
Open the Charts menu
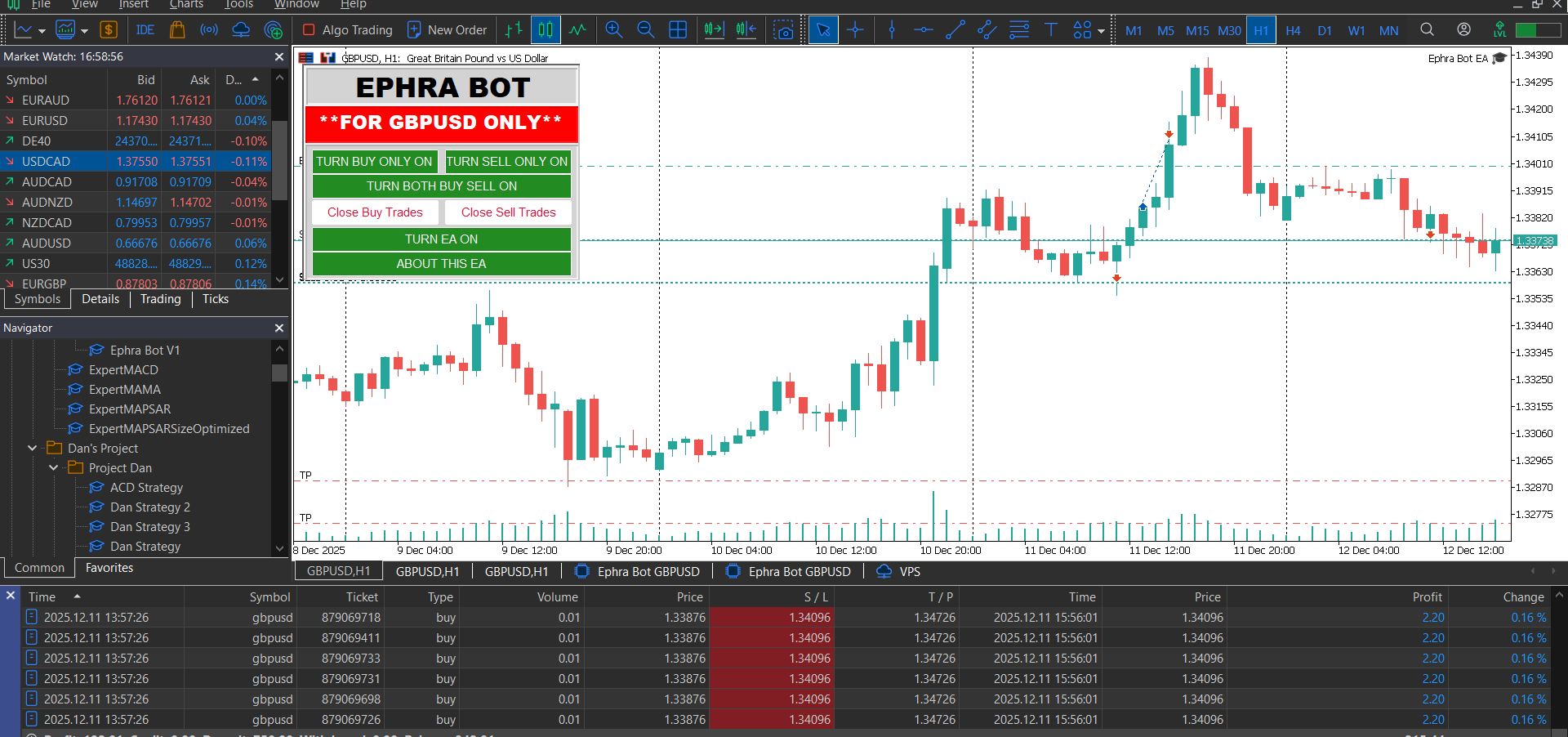(186, 5)
